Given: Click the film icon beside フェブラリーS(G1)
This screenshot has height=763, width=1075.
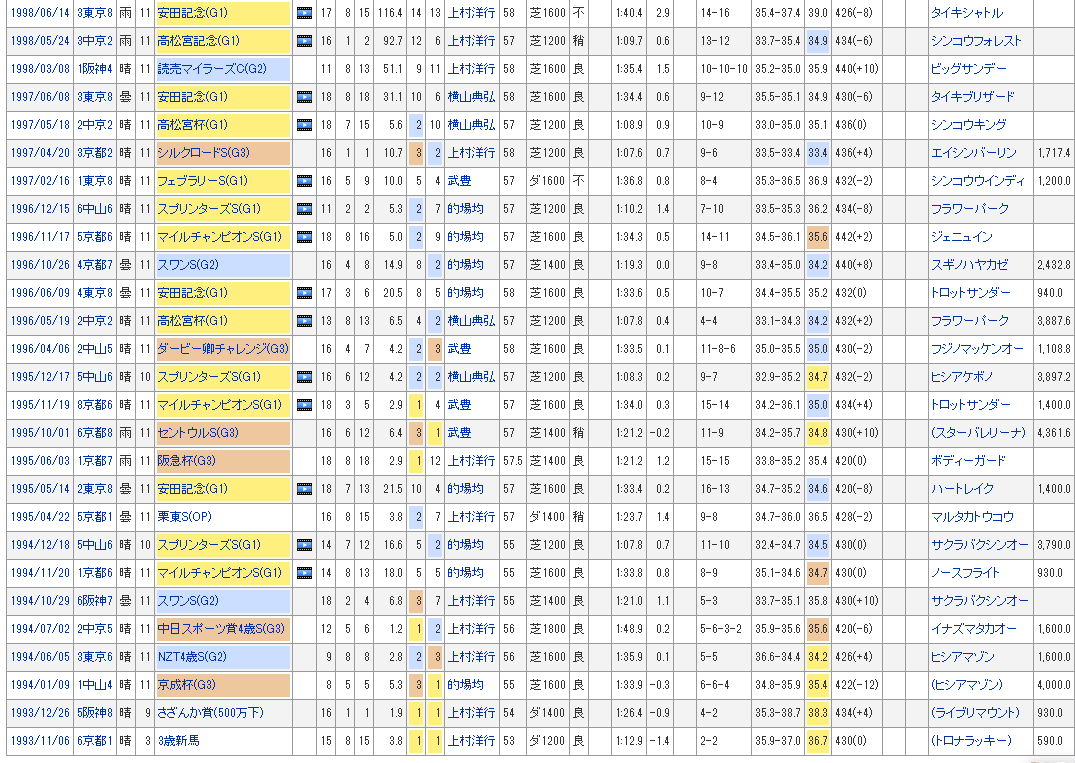Looking at the screenshot, I should coord(305,181).
